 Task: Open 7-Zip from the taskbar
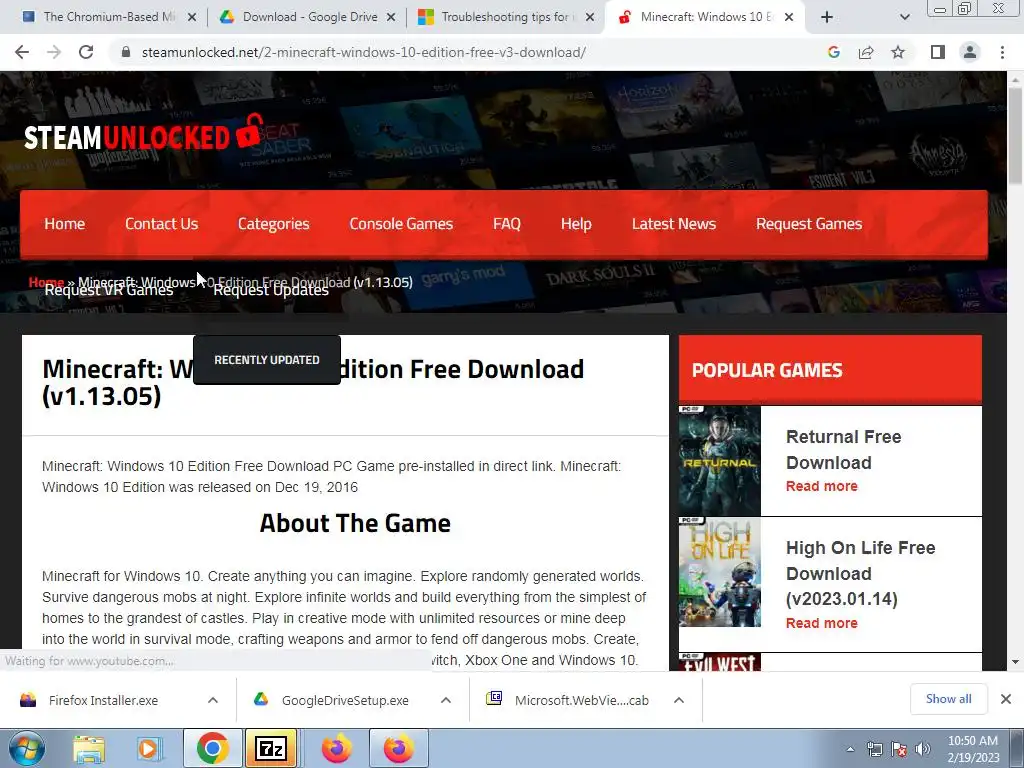tap(271, 748)
